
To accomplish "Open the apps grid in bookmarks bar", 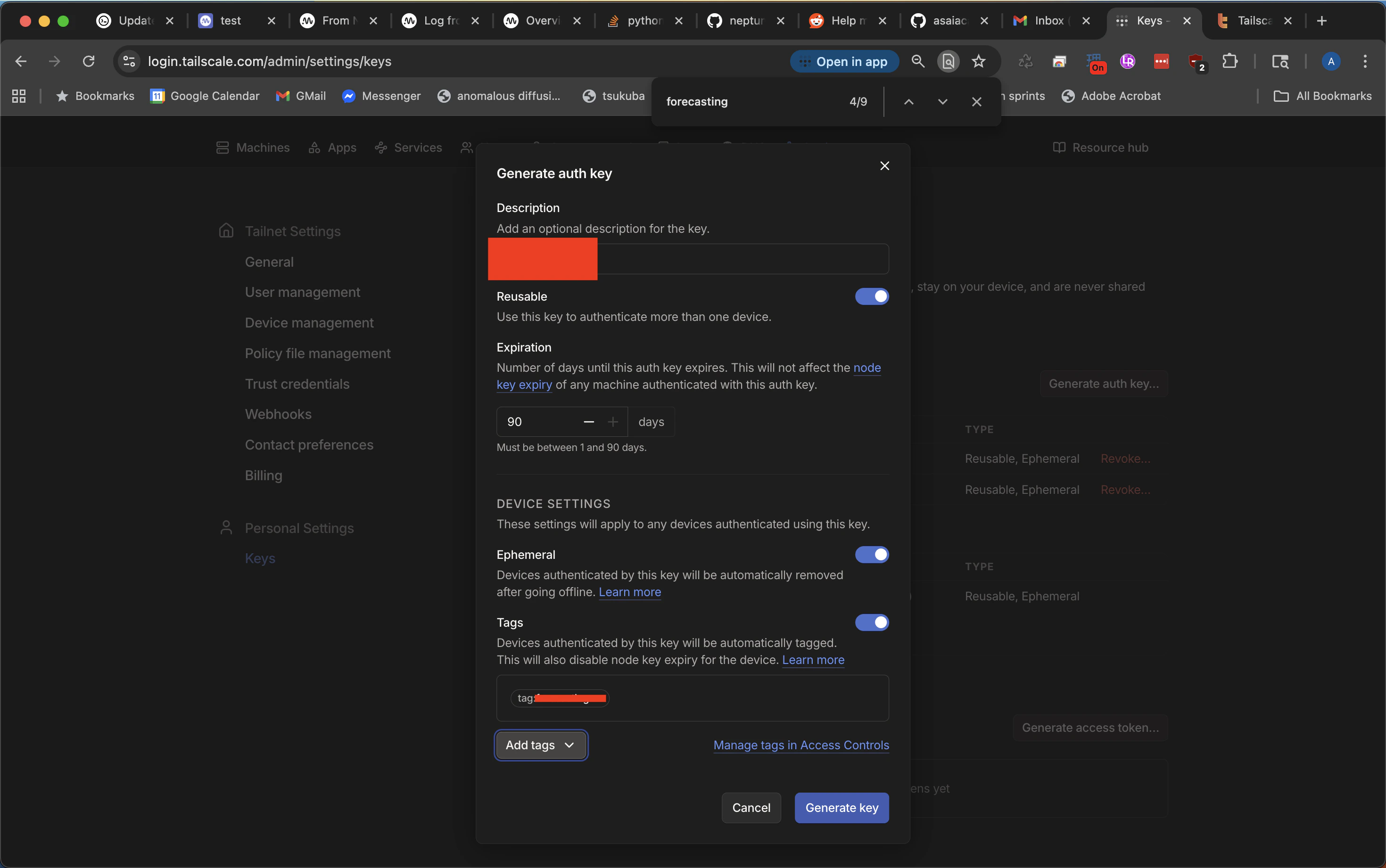I will coord(19,96).
